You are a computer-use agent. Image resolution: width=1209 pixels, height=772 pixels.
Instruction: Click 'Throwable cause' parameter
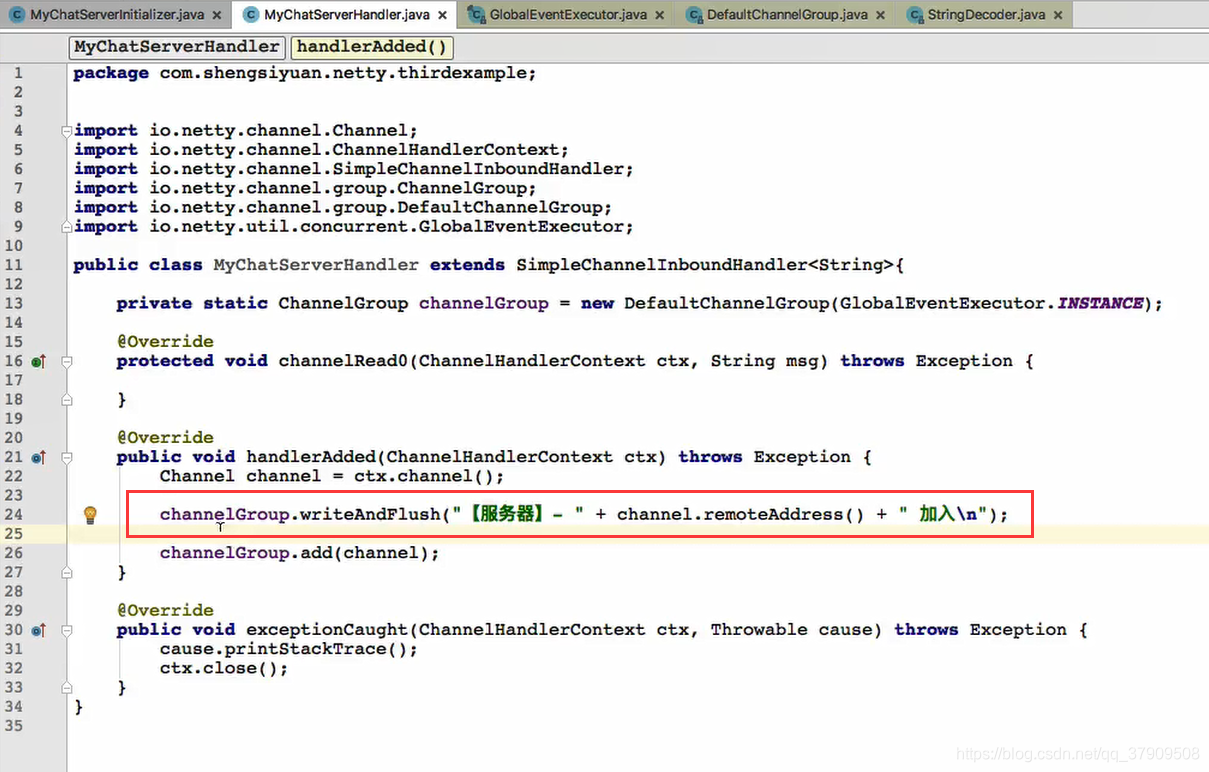click(x=796, y=630)
